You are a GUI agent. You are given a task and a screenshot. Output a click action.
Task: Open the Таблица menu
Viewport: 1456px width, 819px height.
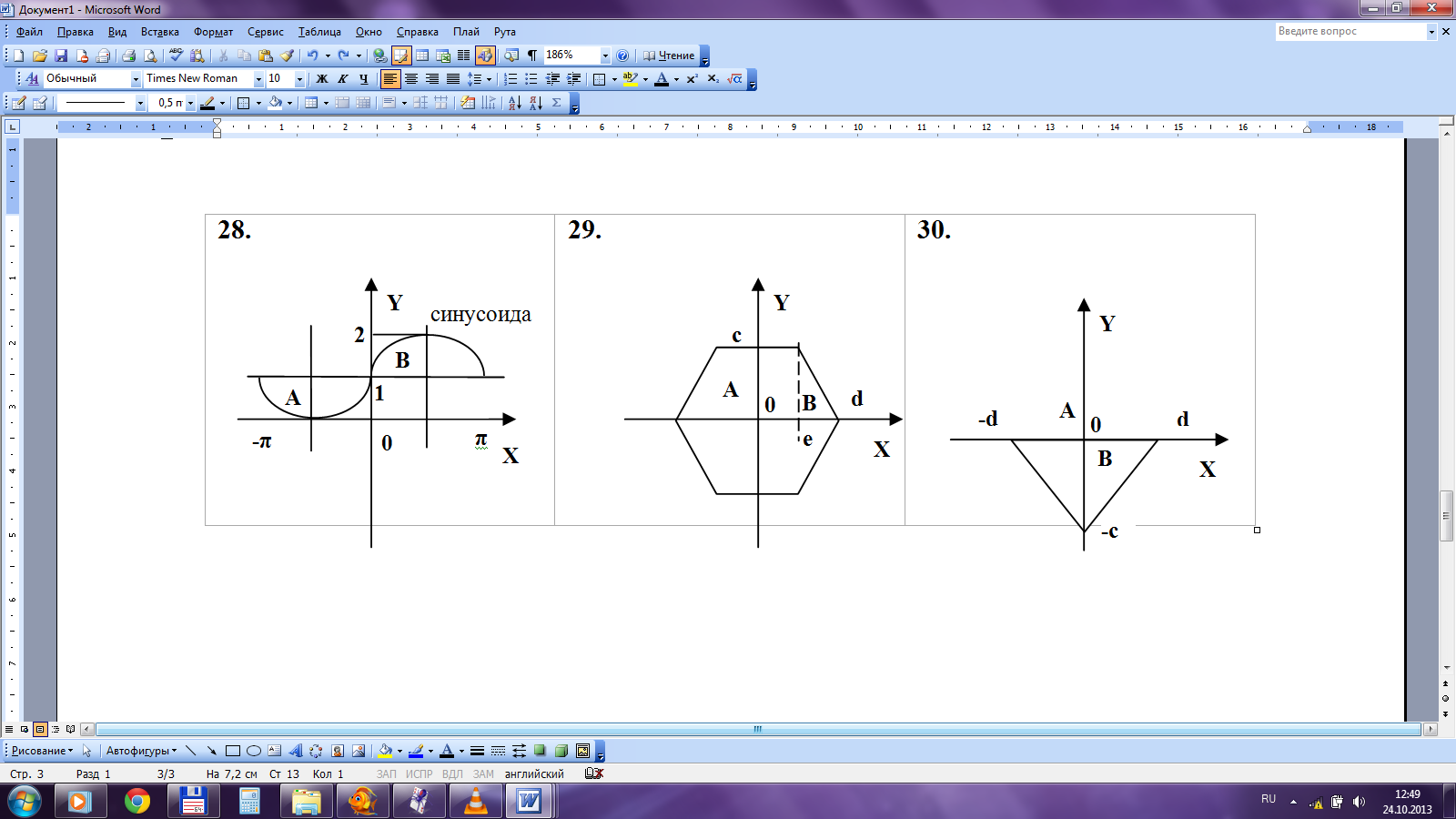click(x=319, y=32)
